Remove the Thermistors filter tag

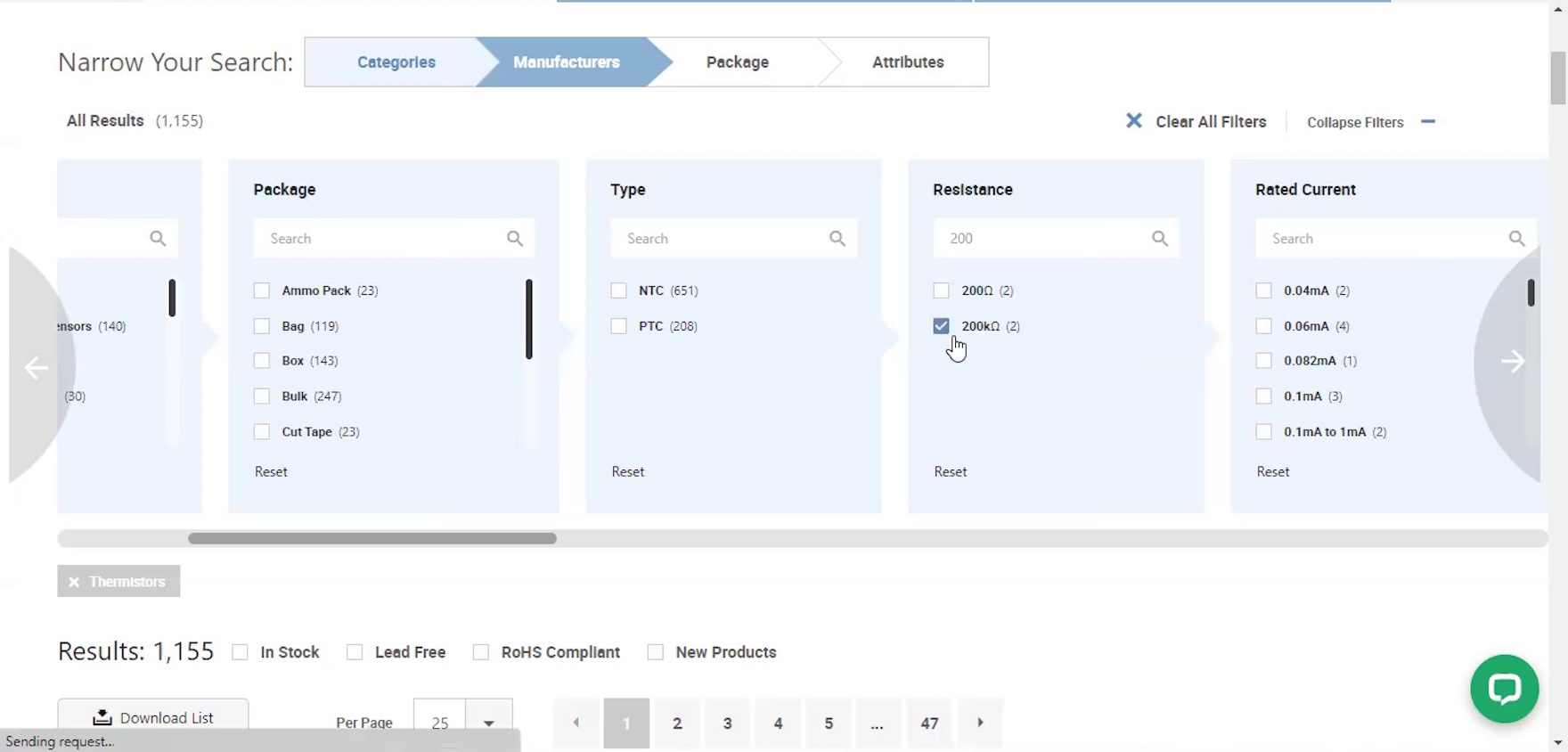click(75, 582)
